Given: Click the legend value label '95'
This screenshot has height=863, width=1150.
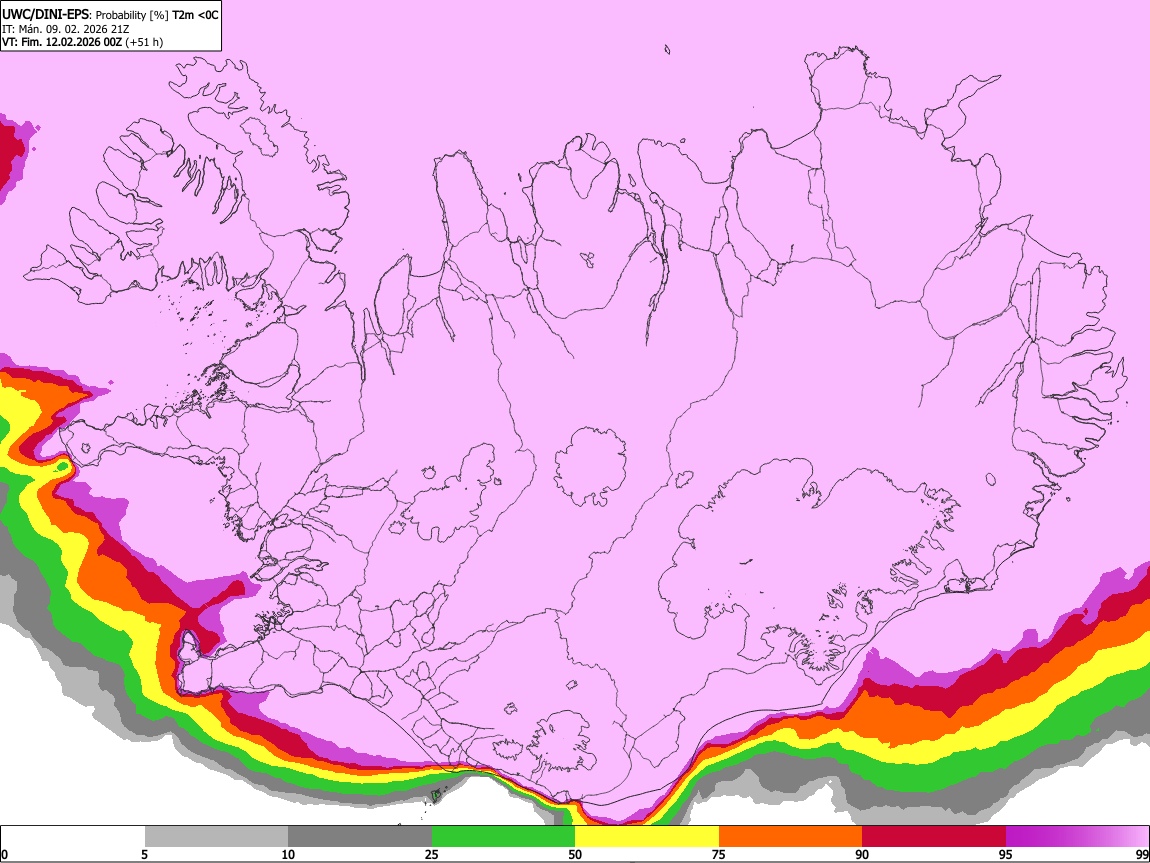Looking at the screenshot, I should pos(1006,854).
